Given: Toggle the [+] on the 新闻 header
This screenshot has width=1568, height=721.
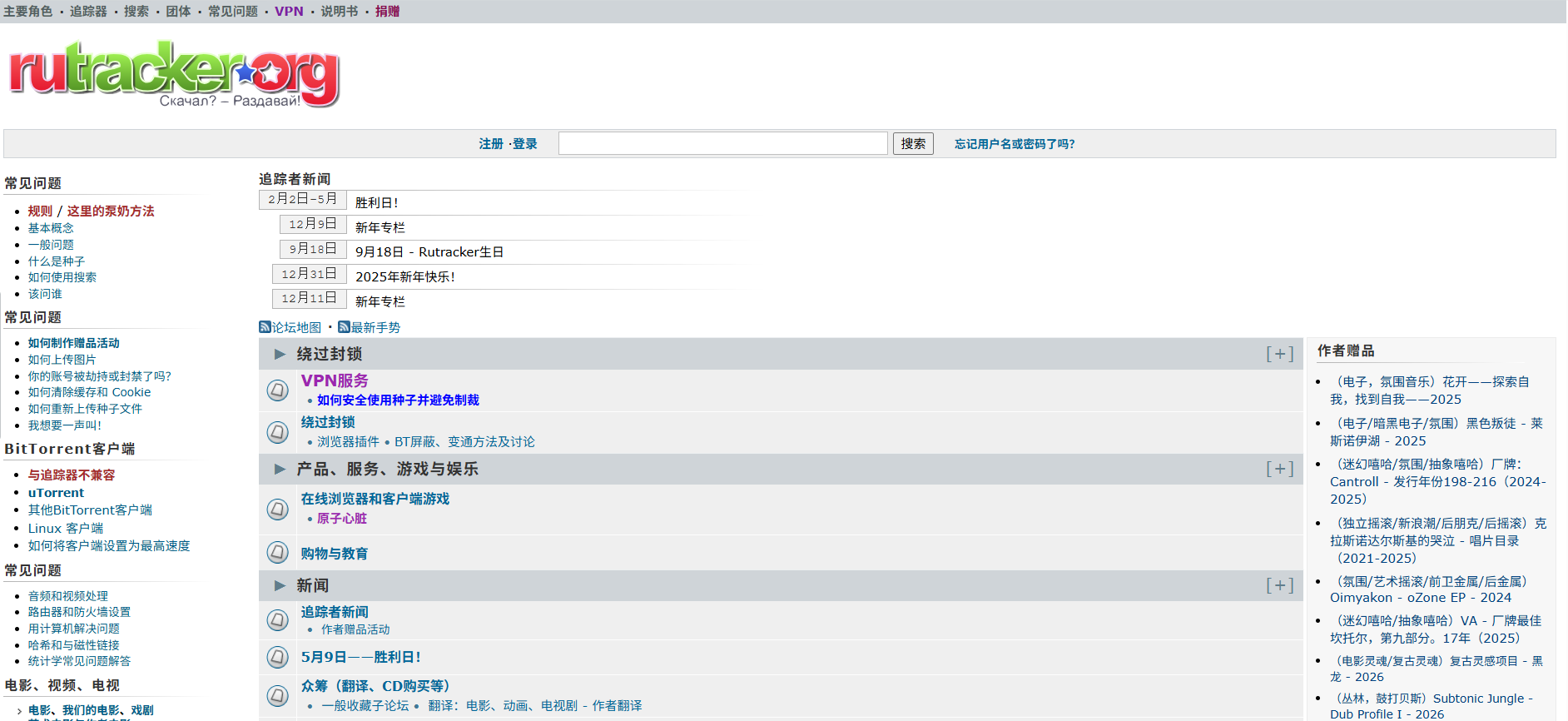Looking at the screenshot, I should 1280,585.
